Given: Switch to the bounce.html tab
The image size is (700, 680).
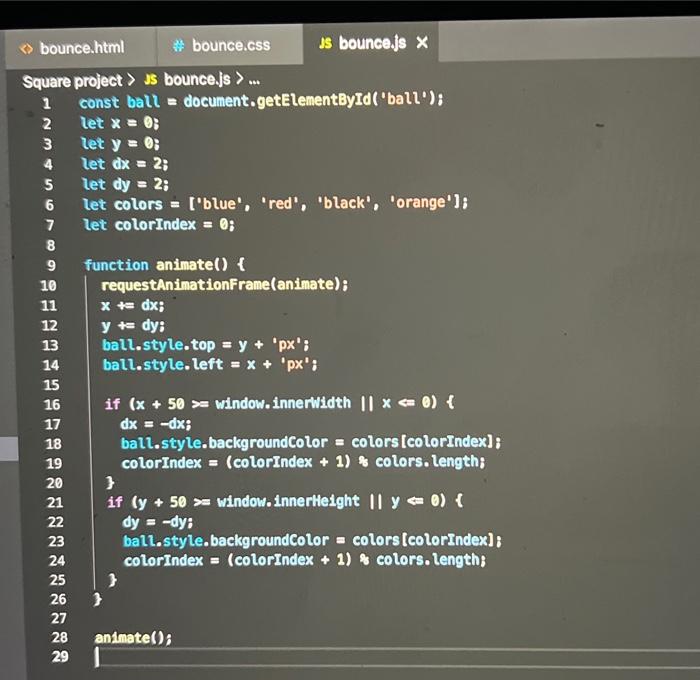Looking at the screenshot, I should [80, 48].
